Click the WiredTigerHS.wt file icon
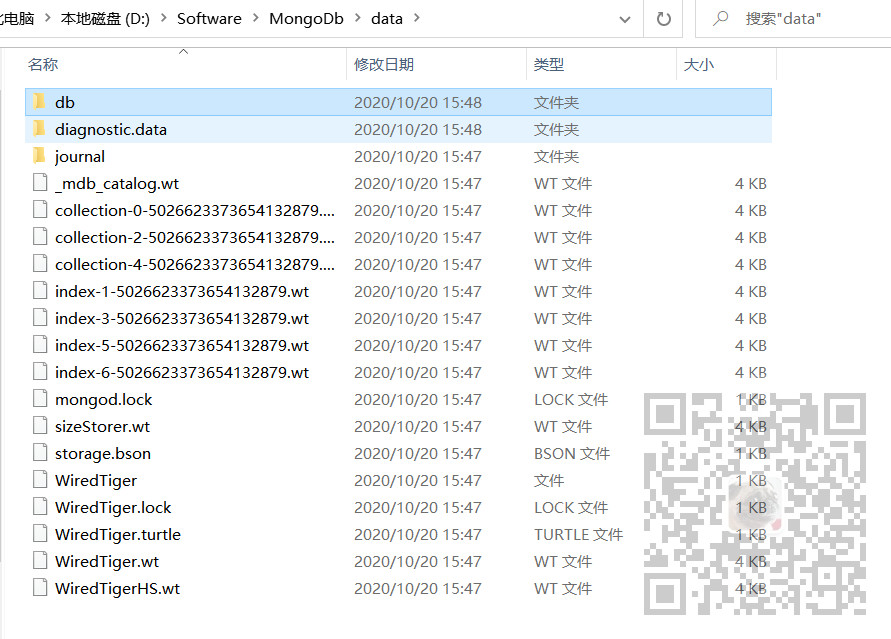This screenshot has width=891, height=639. pyautogui.click(x=40, y=587)
